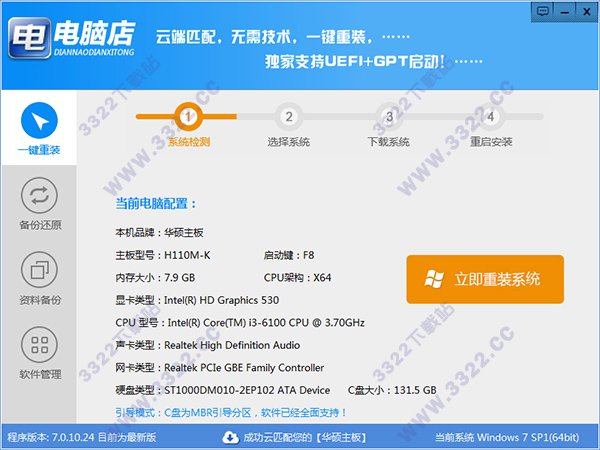The image size is (600, 450).
Task: Click the 资料备份 sidebar label
Action: (41, 300)
